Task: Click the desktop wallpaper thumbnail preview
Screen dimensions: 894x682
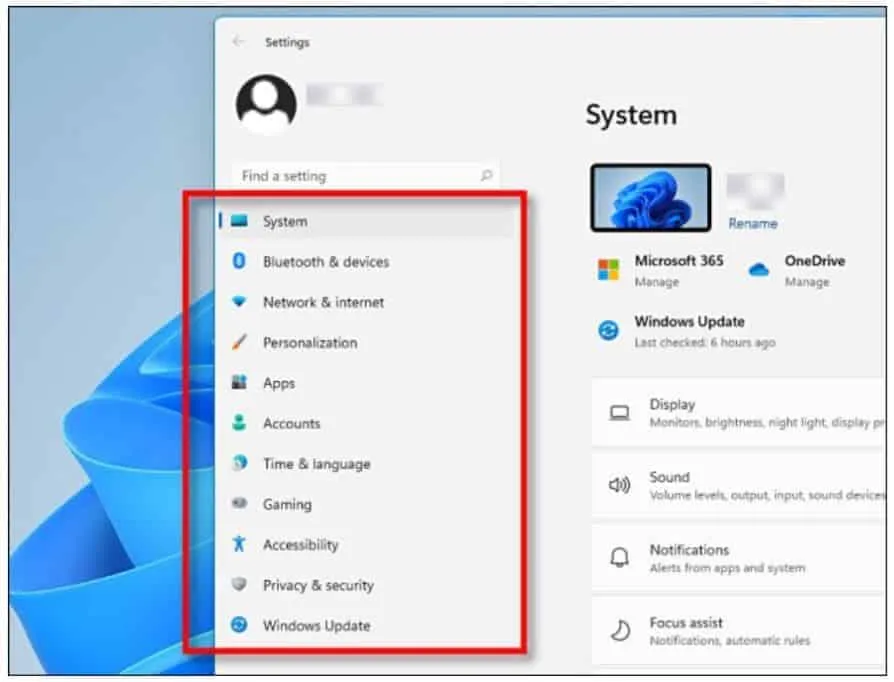Action: [651, 198]
